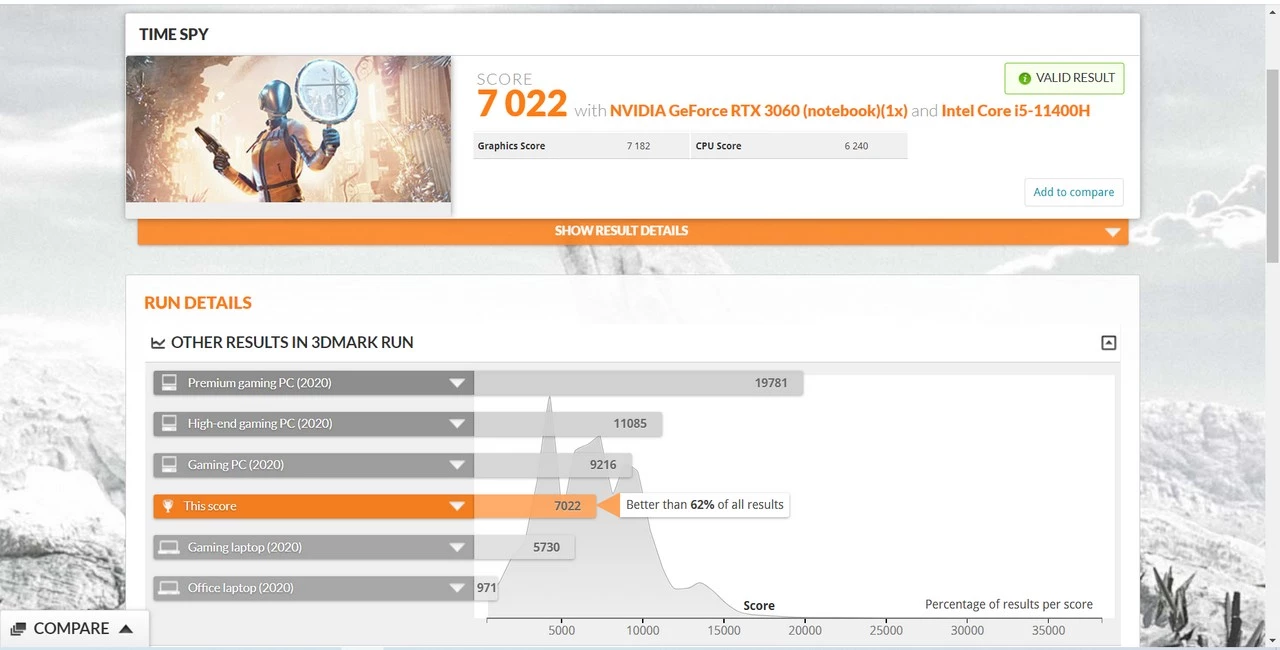Click the 19781 Premium gaming PC score bar
Viewport: 1280px width, 650px height.
coord(638,383)
